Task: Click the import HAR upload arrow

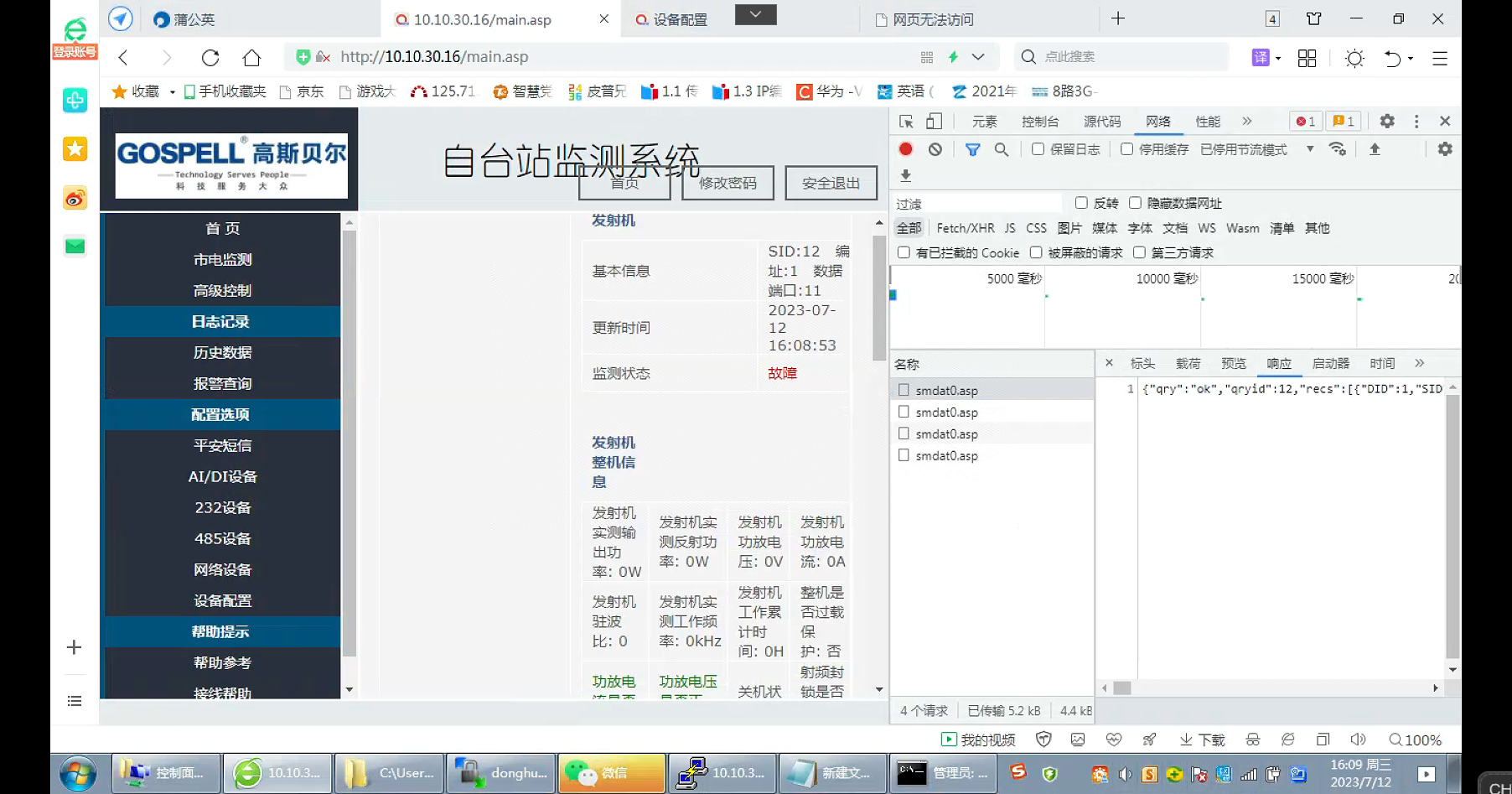Action: coord(1375,149)
